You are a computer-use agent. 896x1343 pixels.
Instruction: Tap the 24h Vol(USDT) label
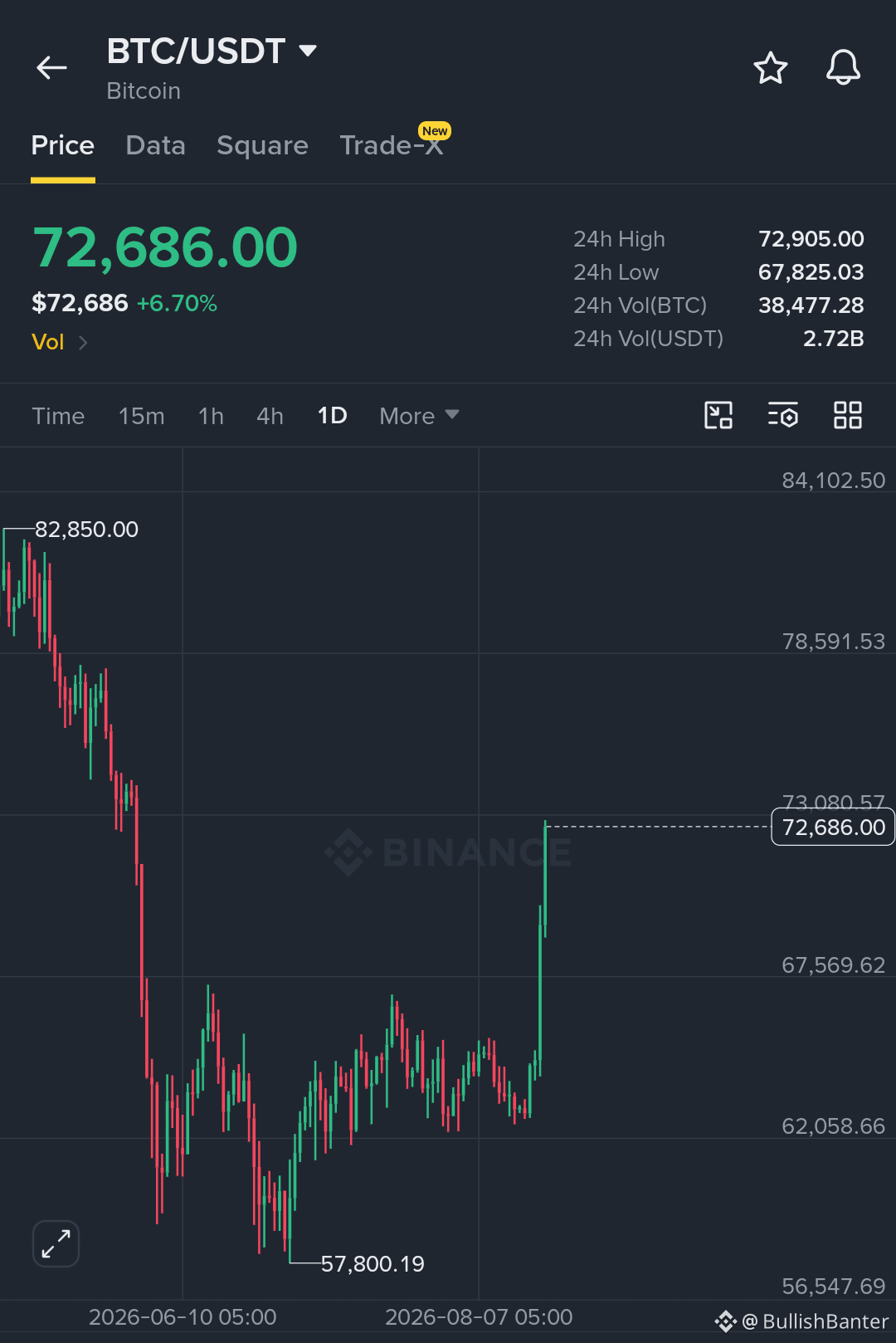click(648, 339)
